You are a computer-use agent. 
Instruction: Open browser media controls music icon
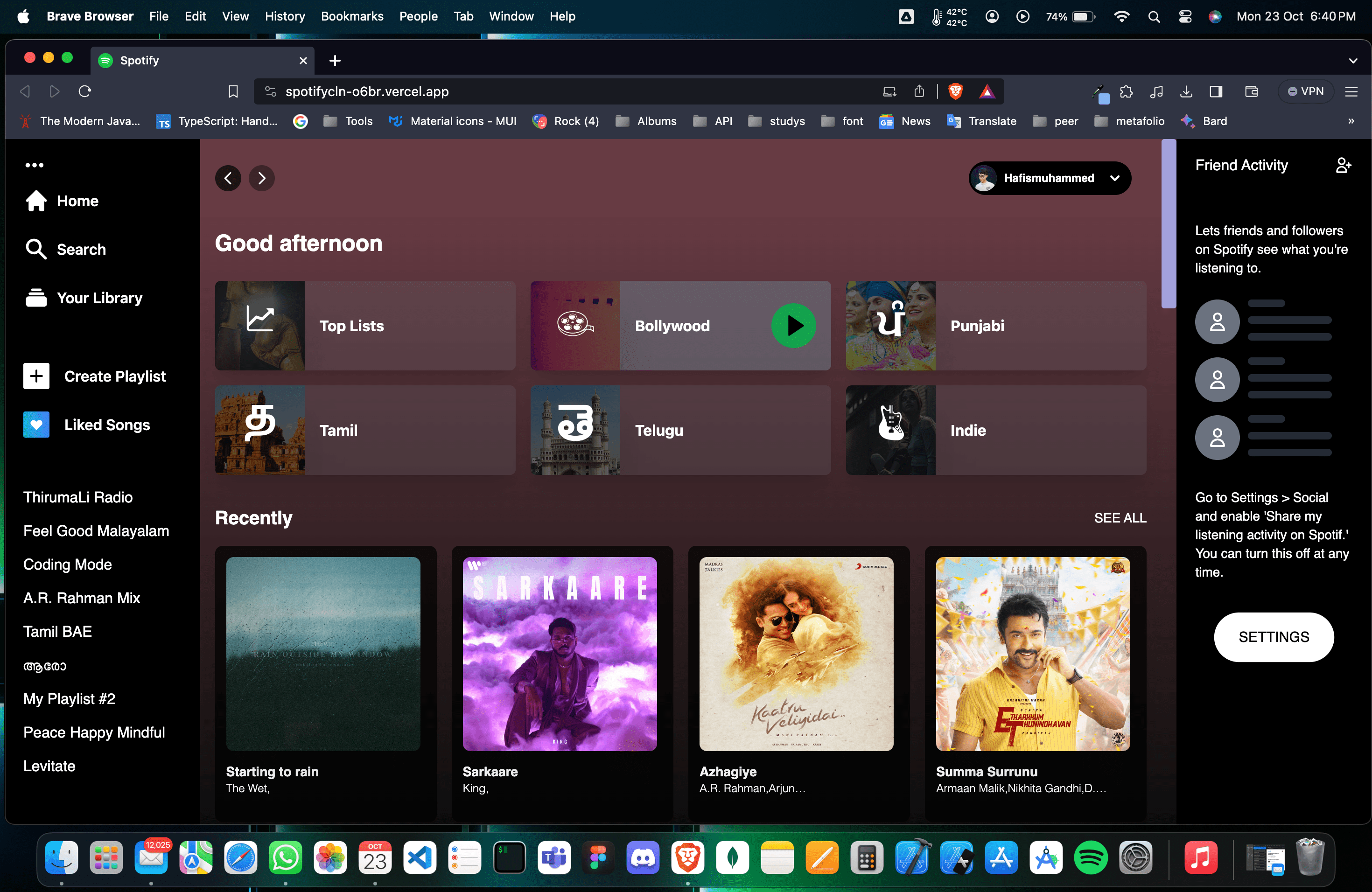(x=1157, y=91)
